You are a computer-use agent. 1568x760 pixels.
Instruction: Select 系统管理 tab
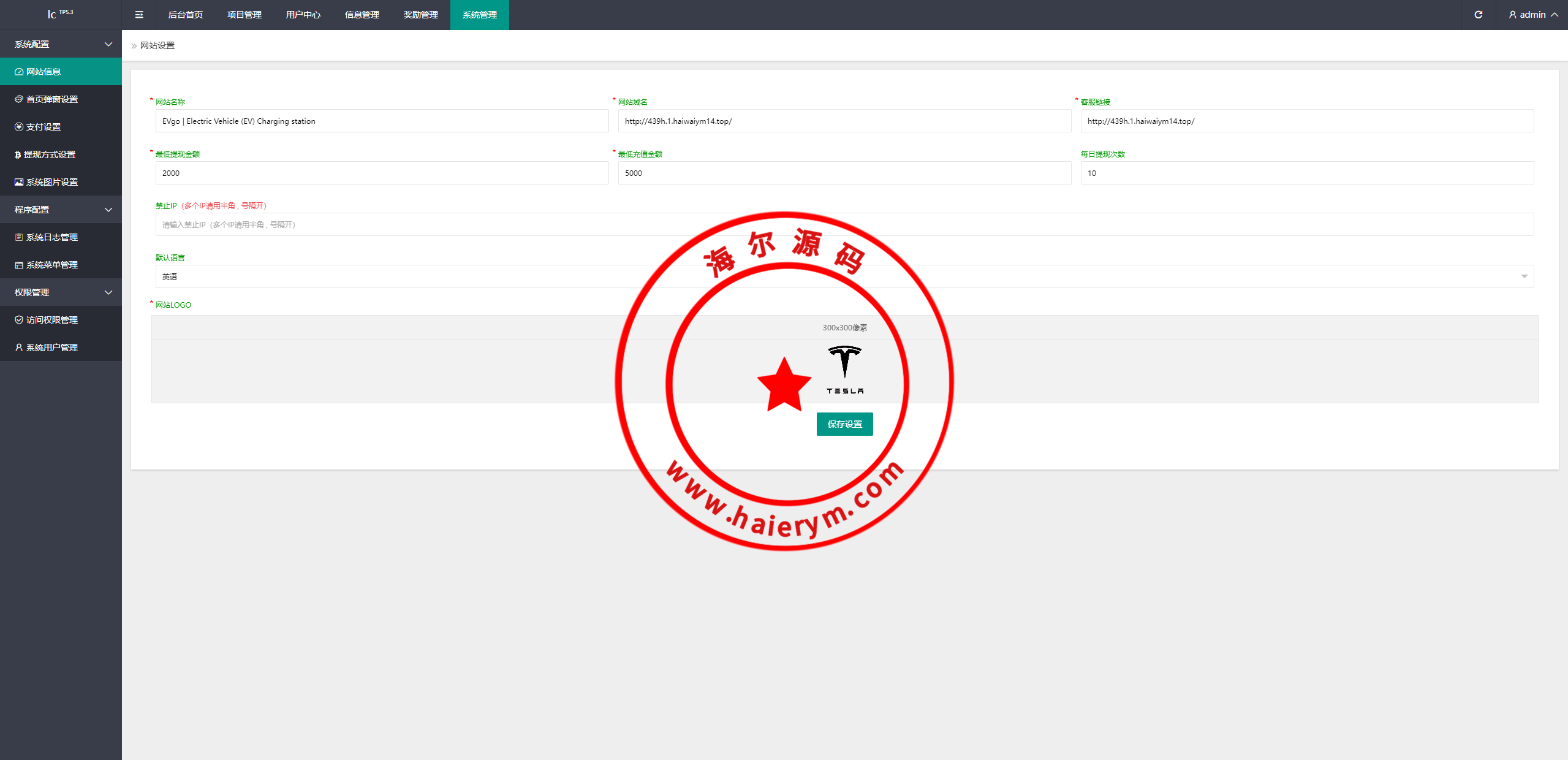click(x=480, y=15)
